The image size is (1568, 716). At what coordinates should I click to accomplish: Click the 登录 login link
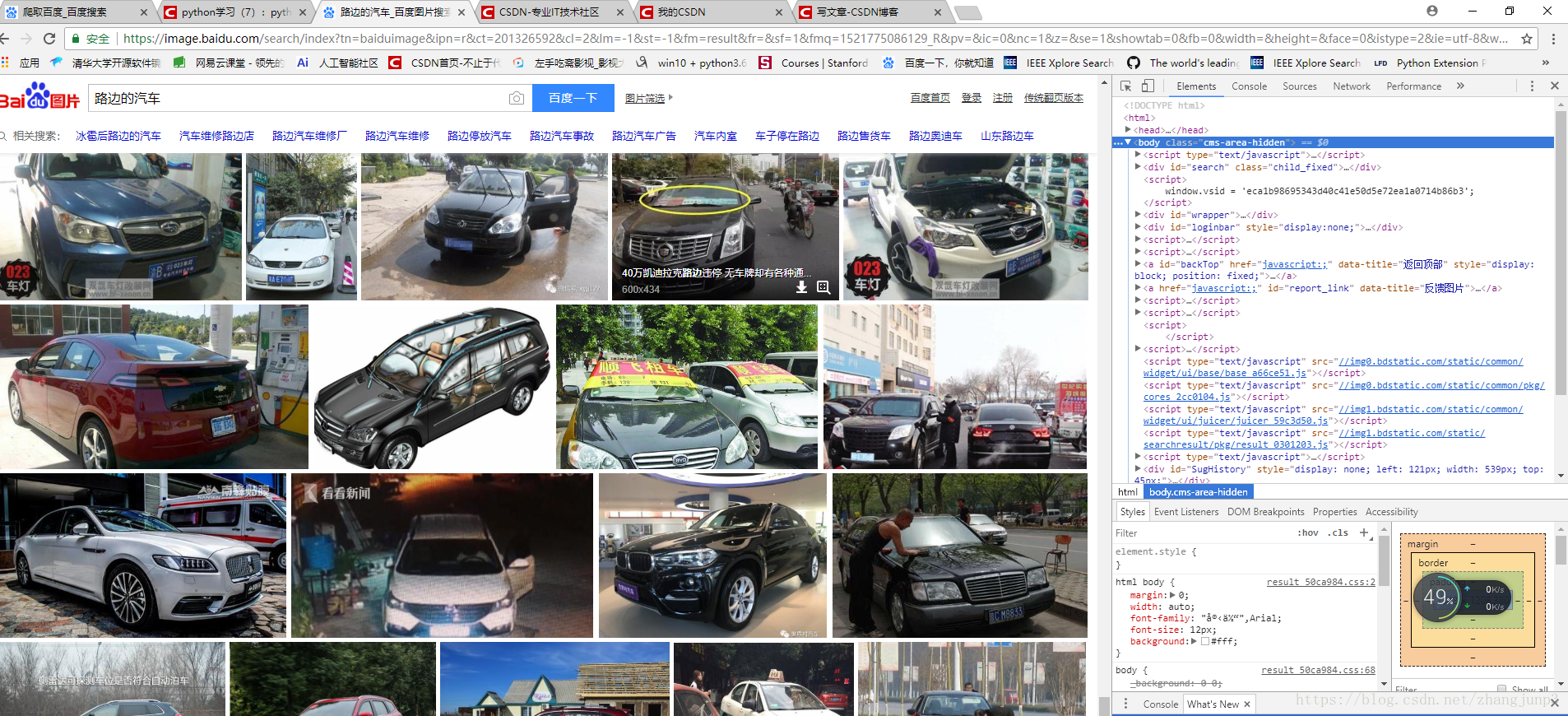pos(972,98)
